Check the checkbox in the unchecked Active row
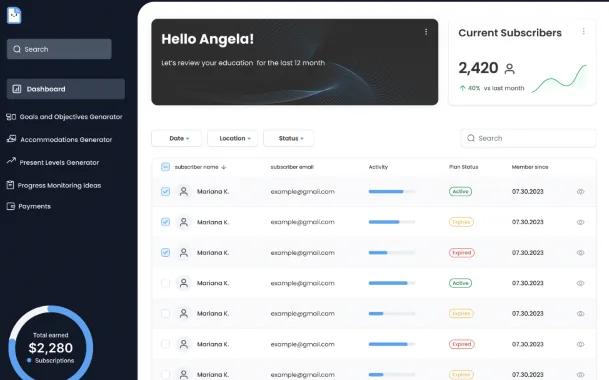 pyautogui.click(x=165, y=283)
